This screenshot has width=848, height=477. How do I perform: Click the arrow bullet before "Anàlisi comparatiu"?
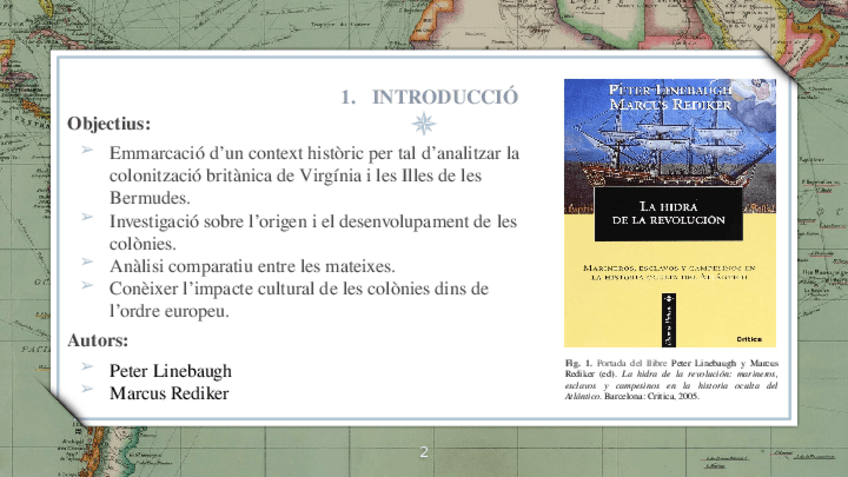pyautogui.click(x=87, y=262)
